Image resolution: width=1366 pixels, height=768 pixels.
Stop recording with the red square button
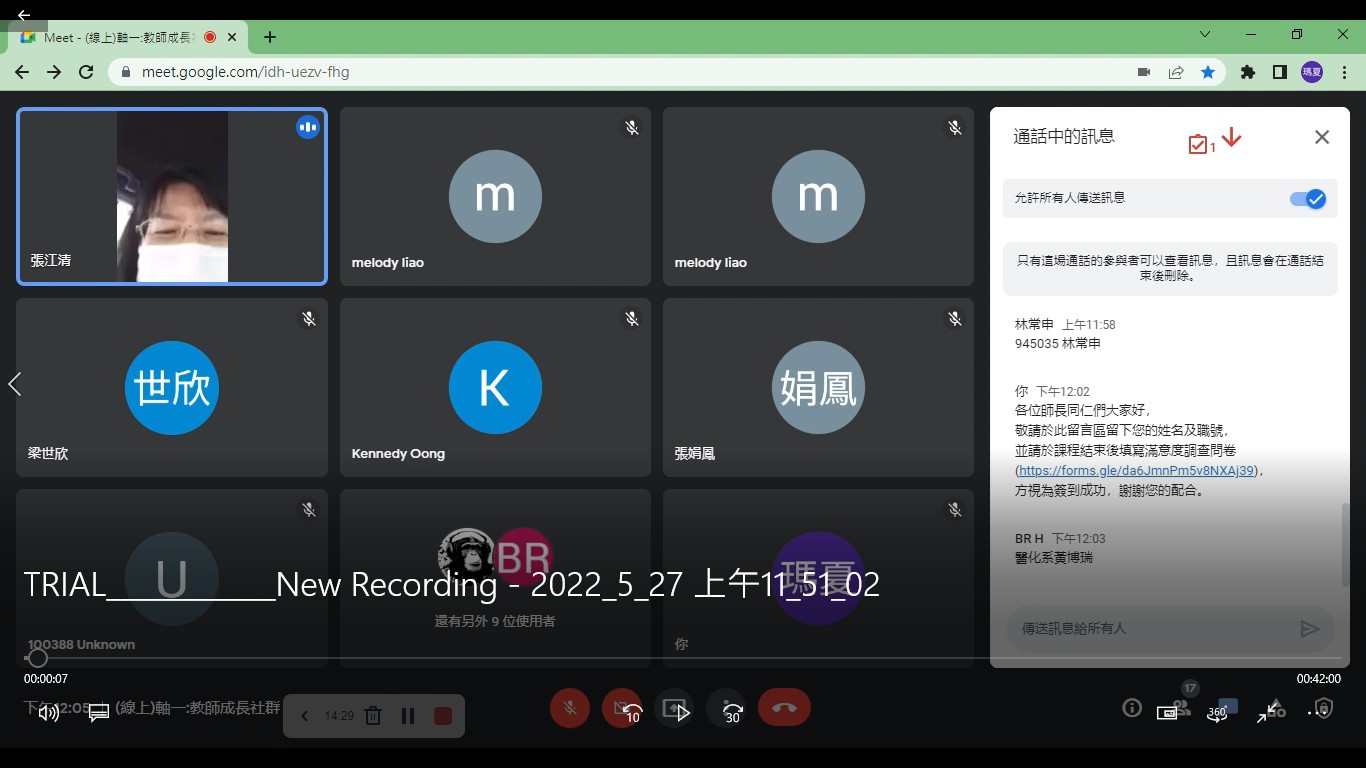click(x=442, y=716)
